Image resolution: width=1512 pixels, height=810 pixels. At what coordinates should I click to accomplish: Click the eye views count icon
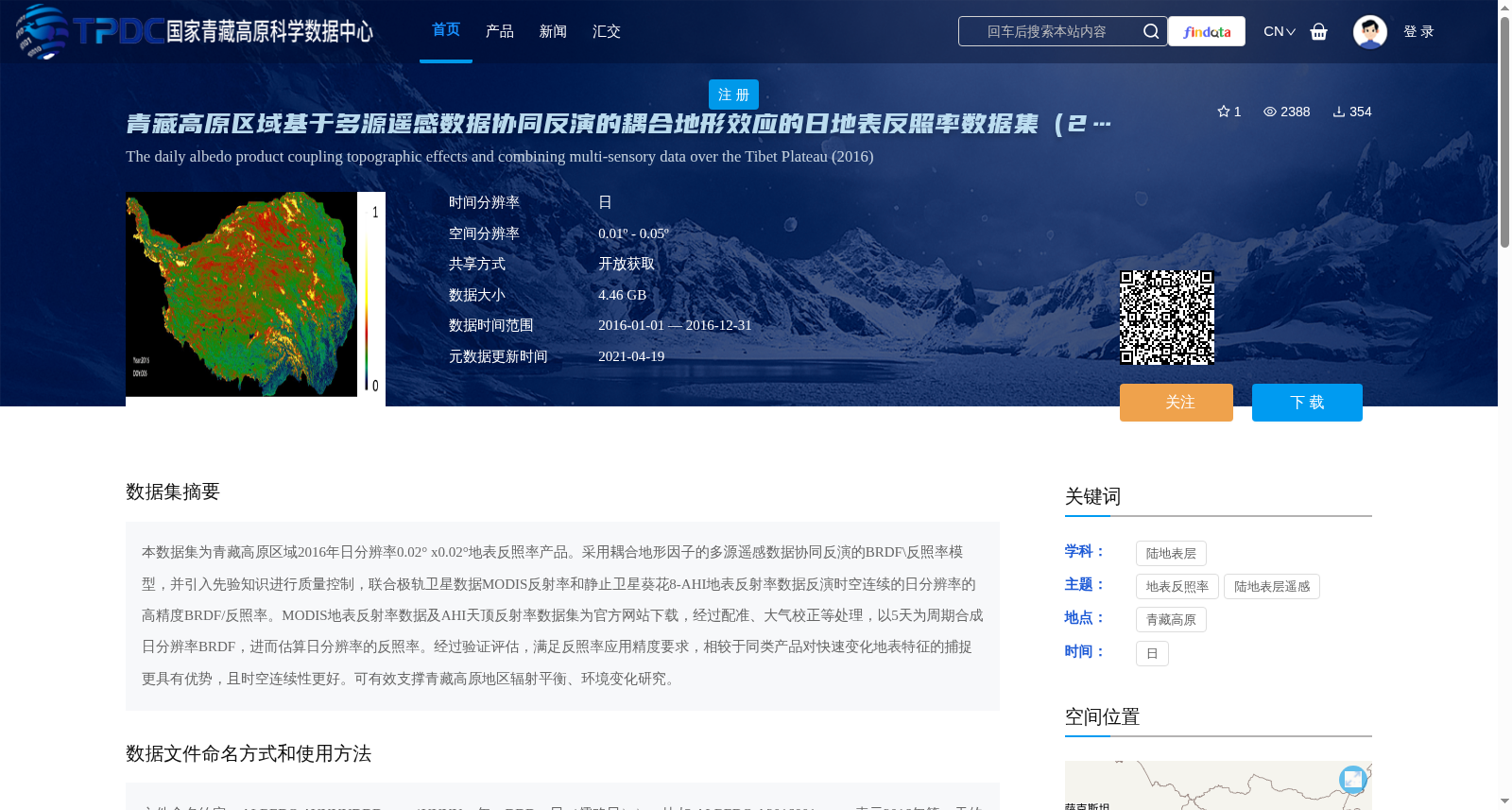click(1270, 112)
